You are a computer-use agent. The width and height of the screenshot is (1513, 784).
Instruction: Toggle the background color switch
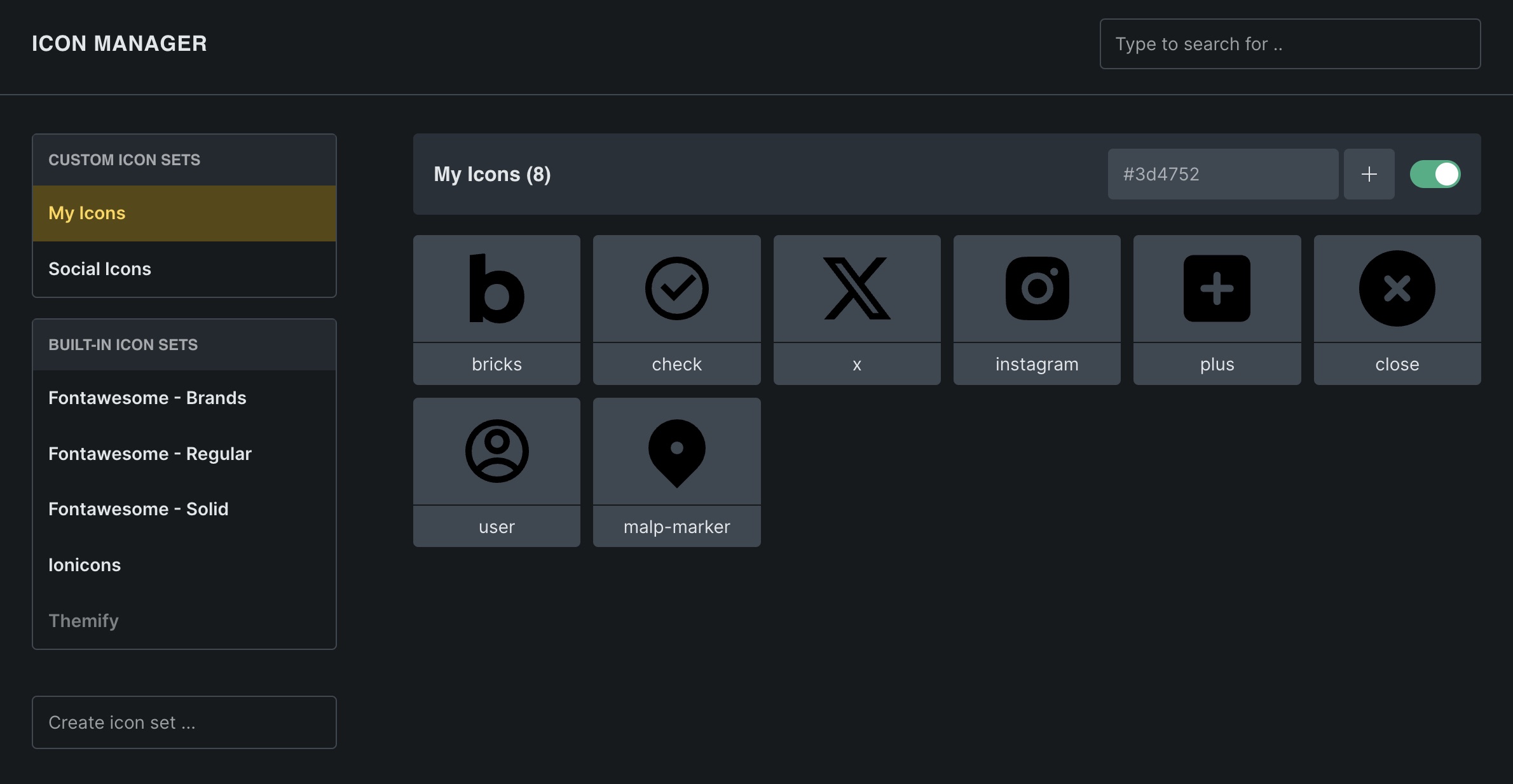click(1436, 174)
